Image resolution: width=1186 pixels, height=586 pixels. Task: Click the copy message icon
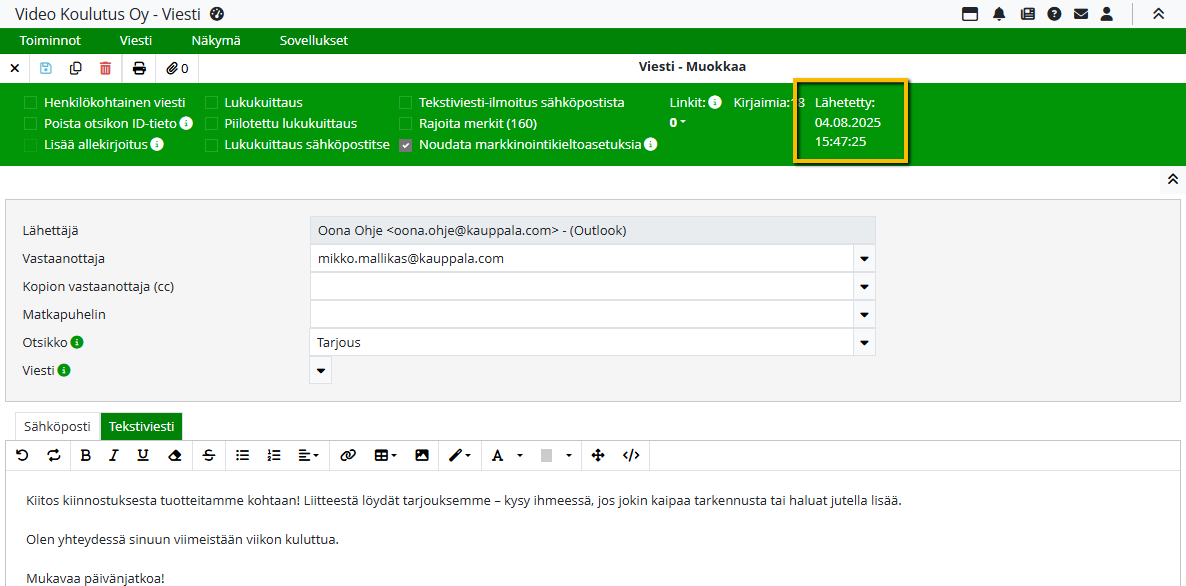tap(76, 68)
